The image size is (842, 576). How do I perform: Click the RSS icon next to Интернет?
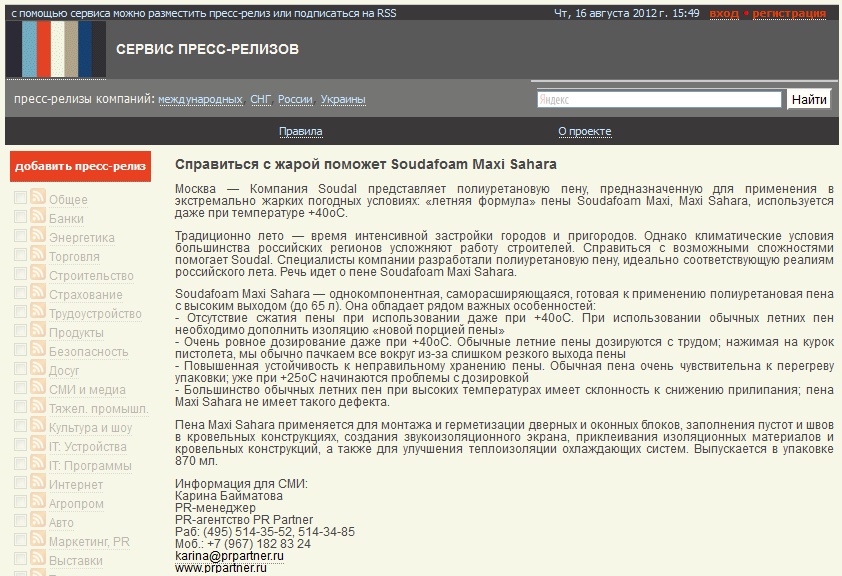(38, 482)
